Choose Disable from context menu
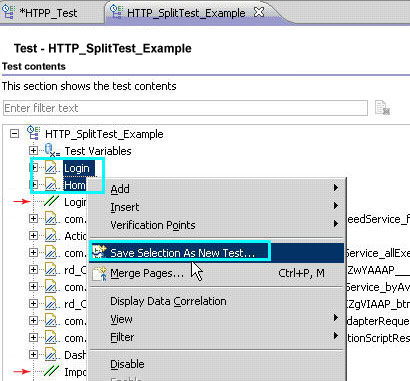 (x=216, y=364)
